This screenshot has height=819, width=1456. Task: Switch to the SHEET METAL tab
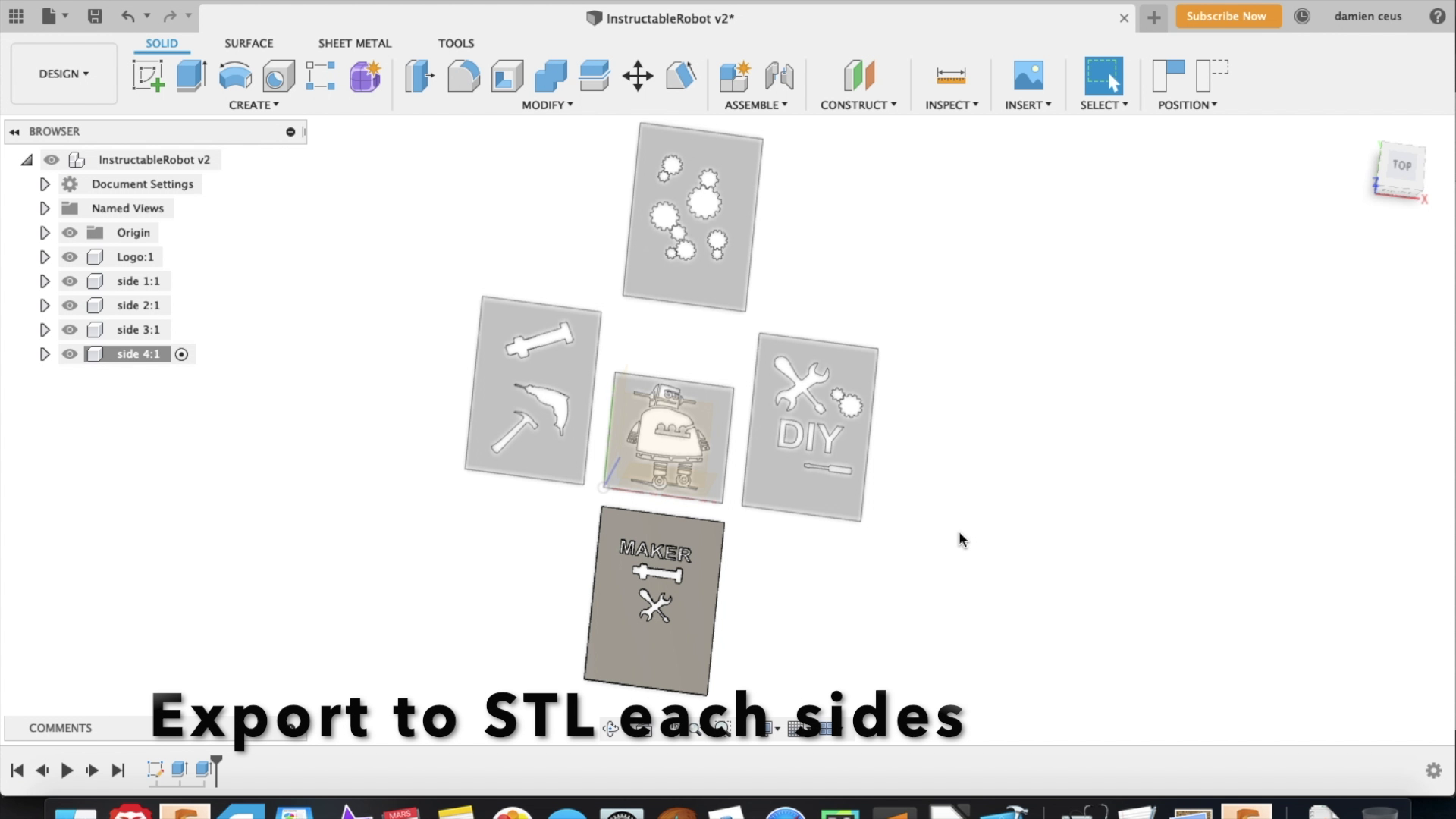pos(354,43)
